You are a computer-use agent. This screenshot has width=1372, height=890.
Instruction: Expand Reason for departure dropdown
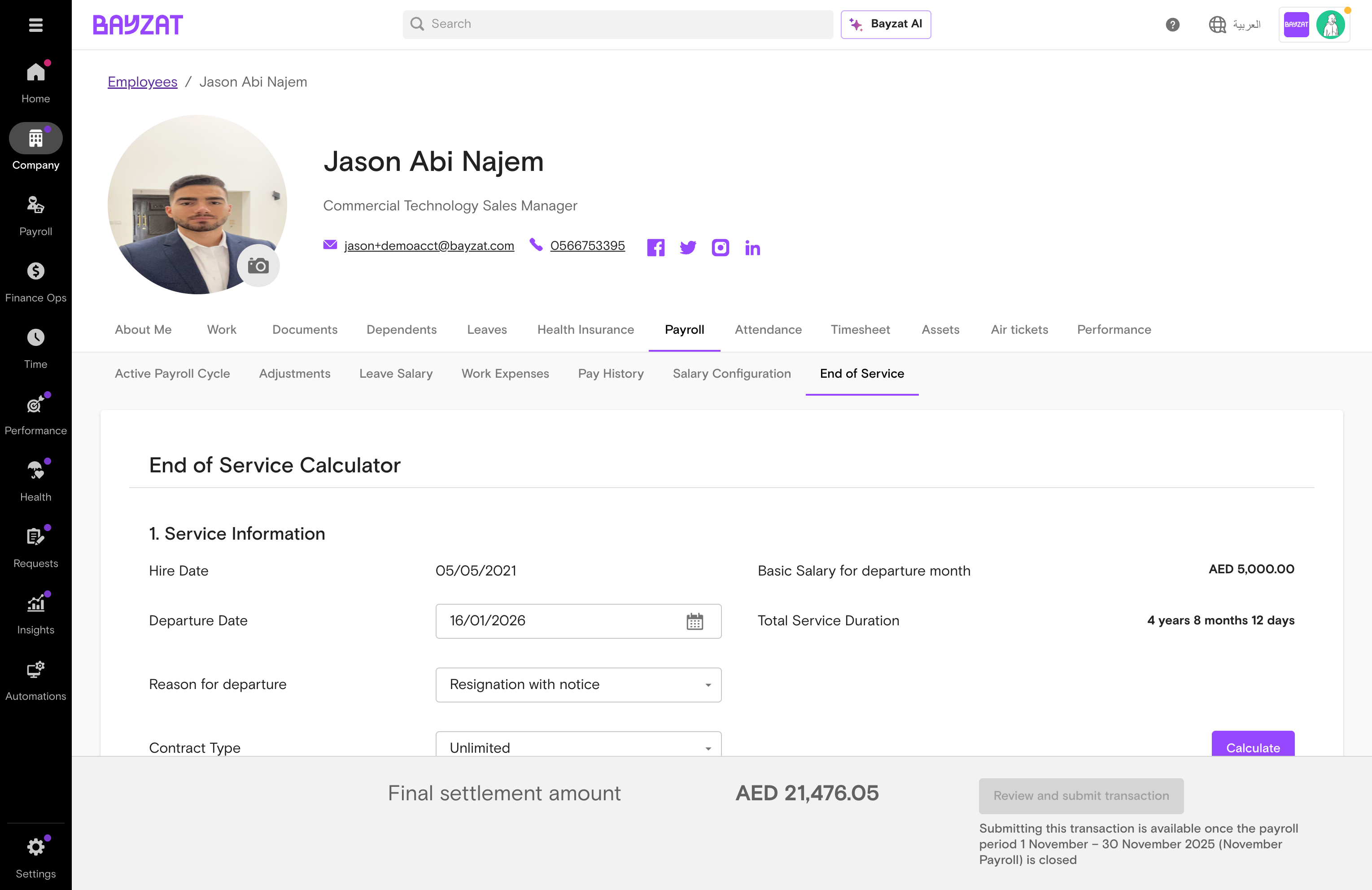pyautogui.click(x=578, y=685)
